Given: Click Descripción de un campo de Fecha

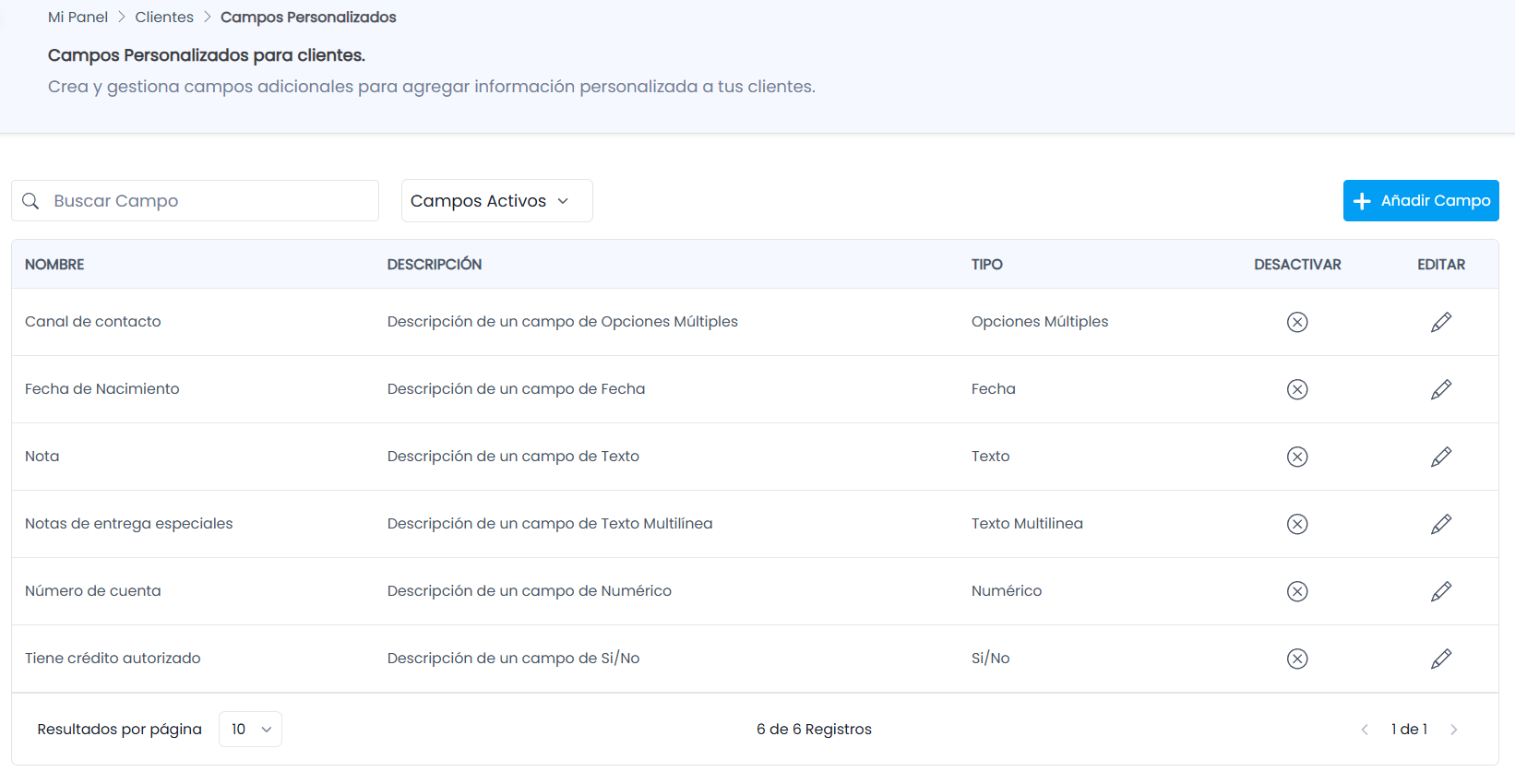Looking at the screenshot, I should tap(517, 389).
